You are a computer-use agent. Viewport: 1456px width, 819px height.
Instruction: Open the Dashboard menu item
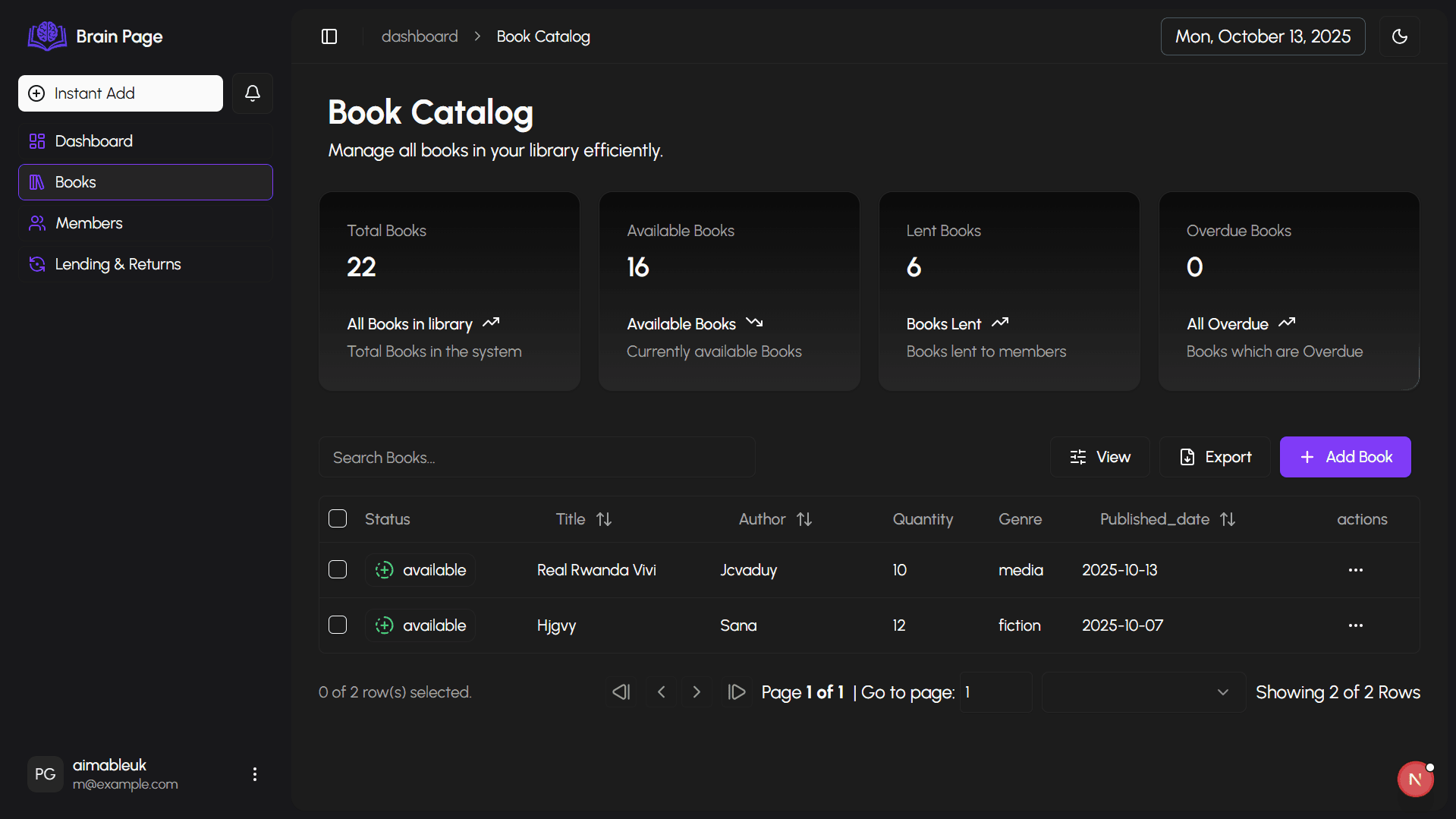point(146,141)
